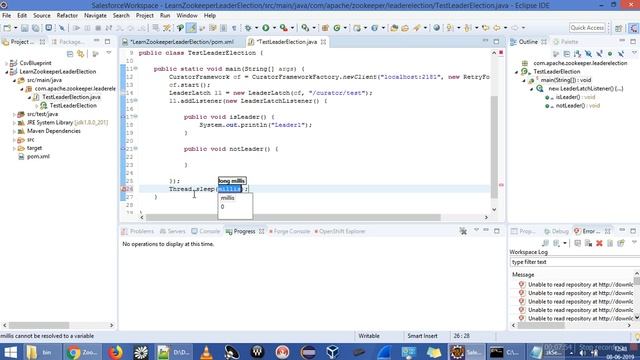Click Remove All Finished Operations icon

click(463, 231)
